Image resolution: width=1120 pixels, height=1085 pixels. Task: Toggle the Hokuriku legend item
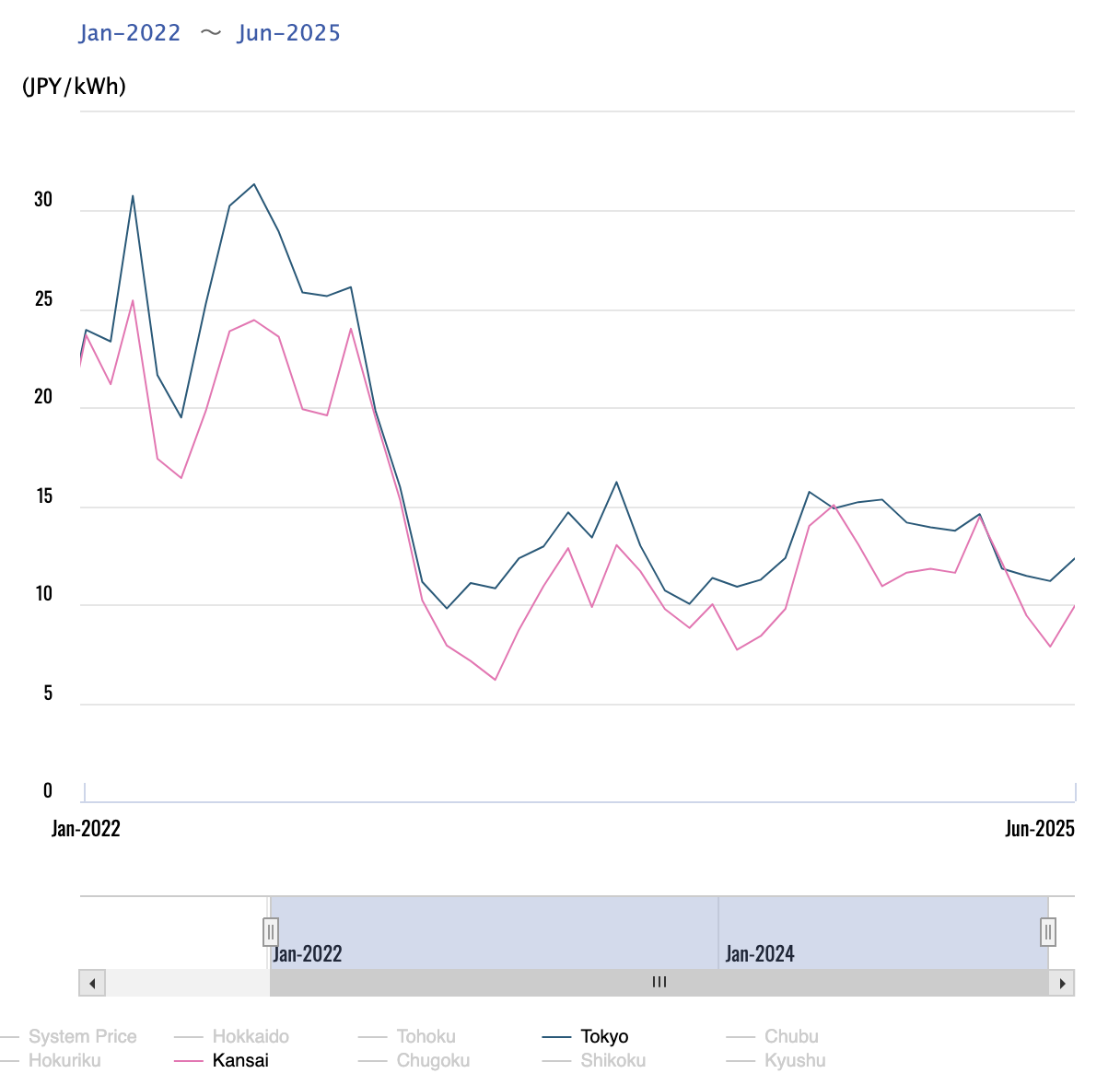(x=64, y=1060)
